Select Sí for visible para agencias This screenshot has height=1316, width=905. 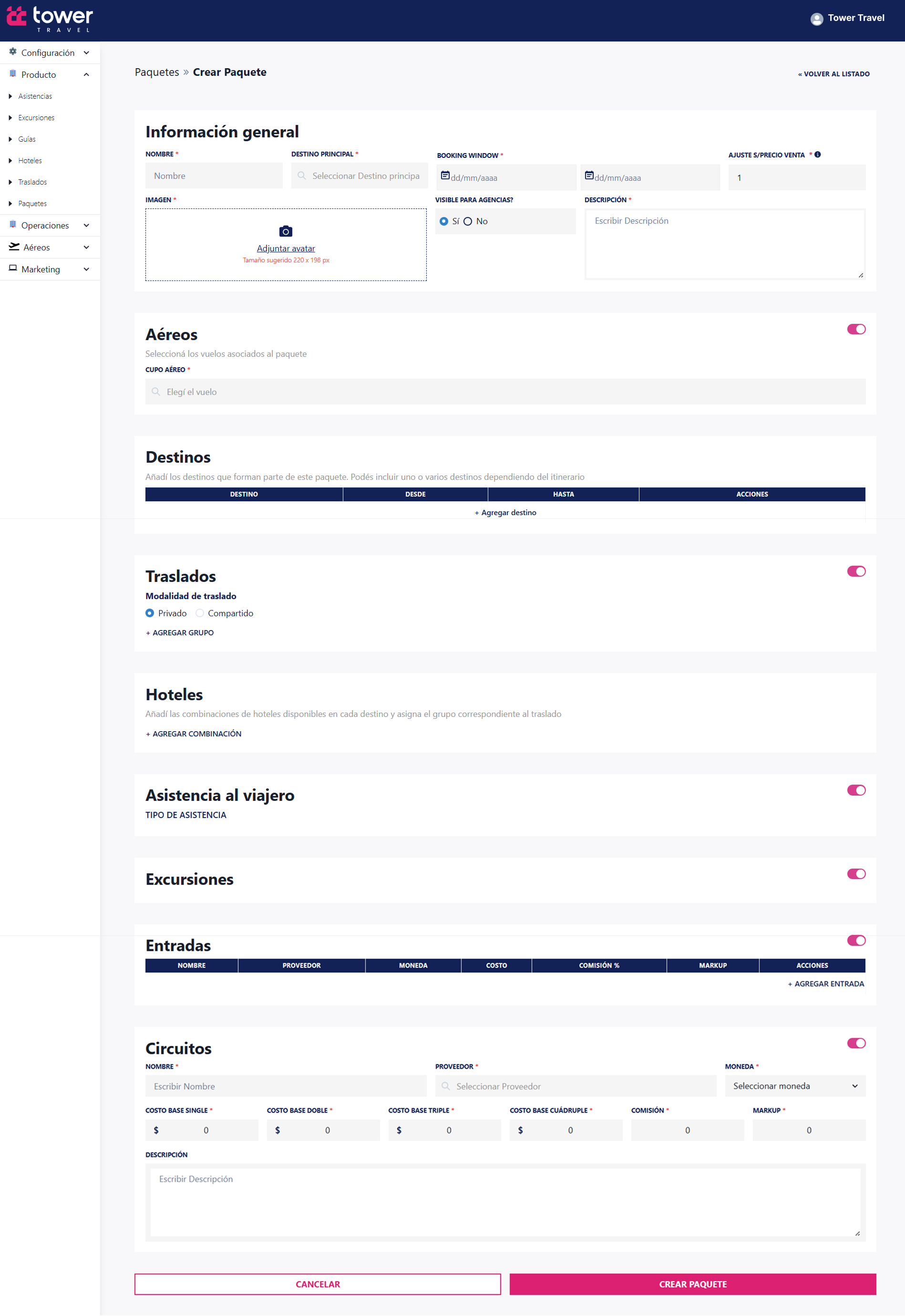[x=444, y=222]
